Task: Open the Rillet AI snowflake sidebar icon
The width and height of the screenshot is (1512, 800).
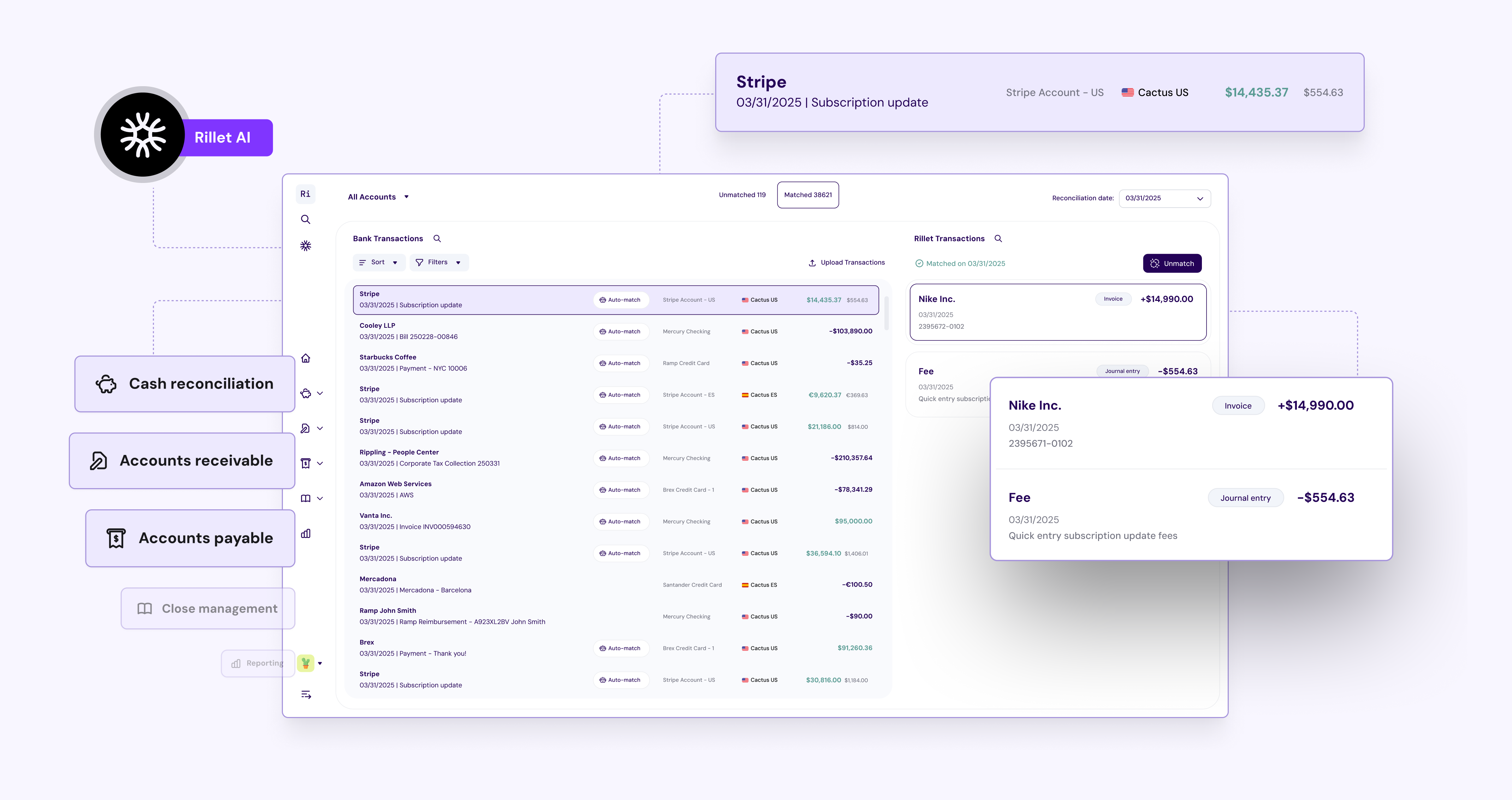Action: 305,246
